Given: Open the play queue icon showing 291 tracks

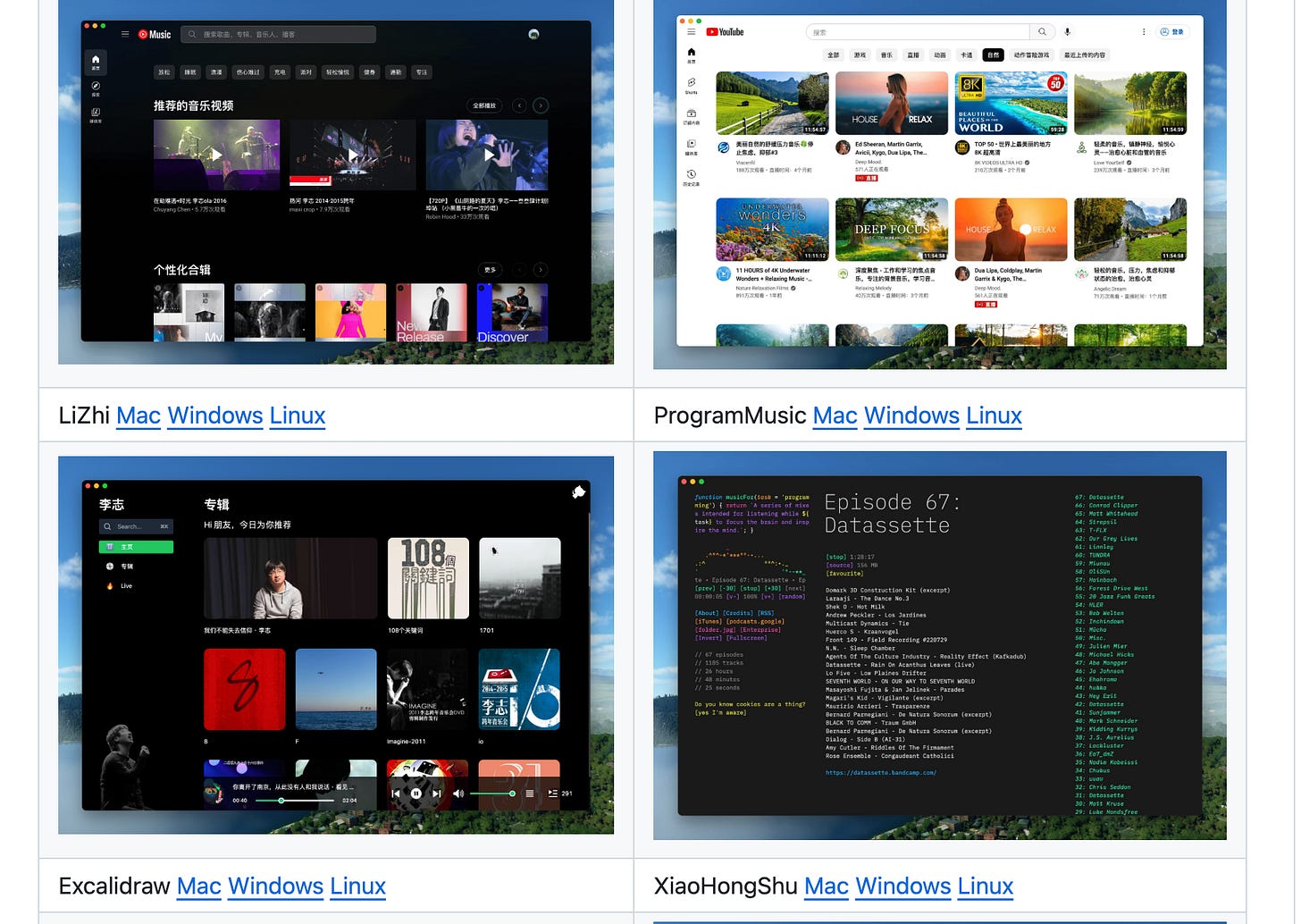Looking at the screenshot, I should [552, 794].
